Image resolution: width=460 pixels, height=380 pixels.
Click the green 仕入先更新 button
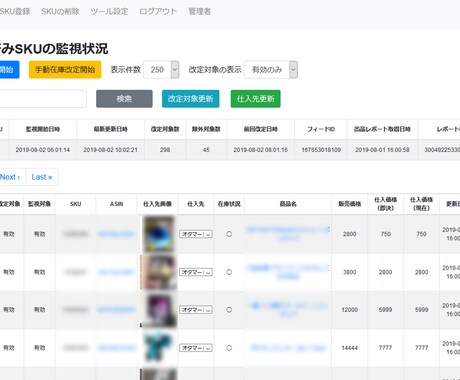click(256, 99)
